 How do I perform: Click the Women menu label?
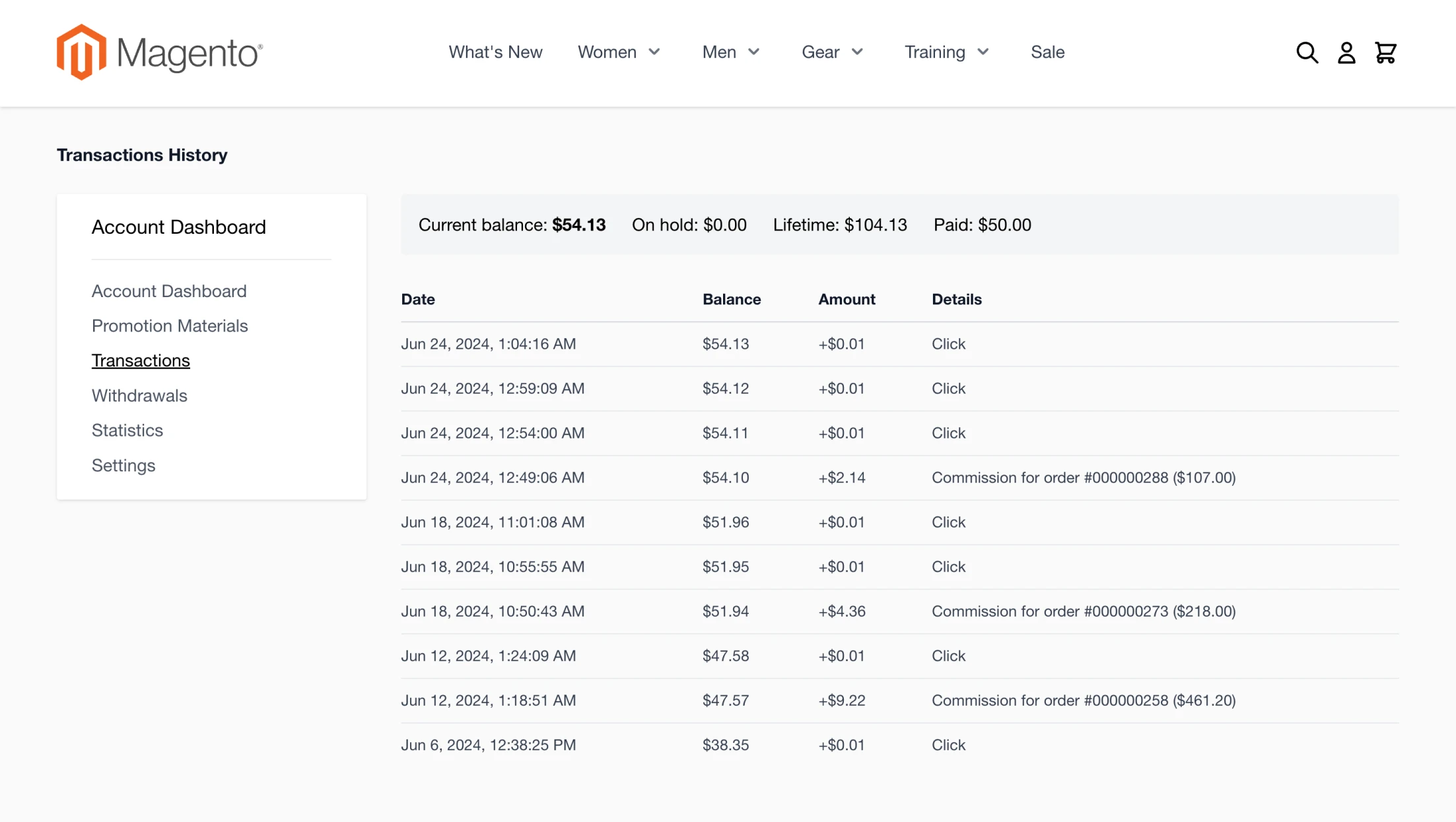[607, 52]
